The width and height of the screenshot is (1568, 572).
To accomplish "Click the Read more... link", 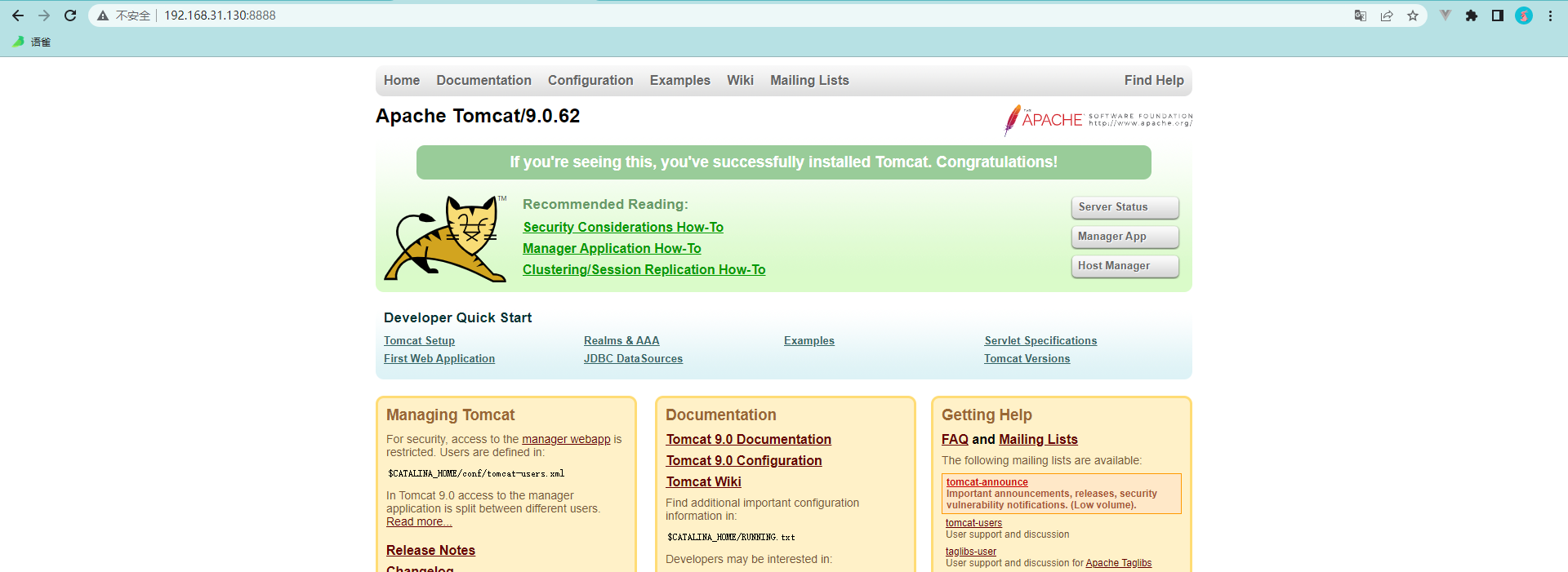I will tap(419, 521).
